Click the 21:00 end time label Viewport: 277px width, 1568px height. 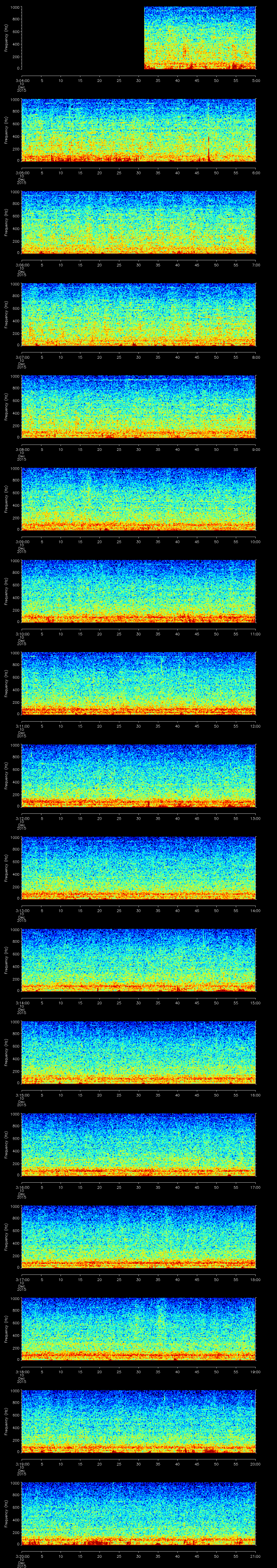(x=256, y=1556)
